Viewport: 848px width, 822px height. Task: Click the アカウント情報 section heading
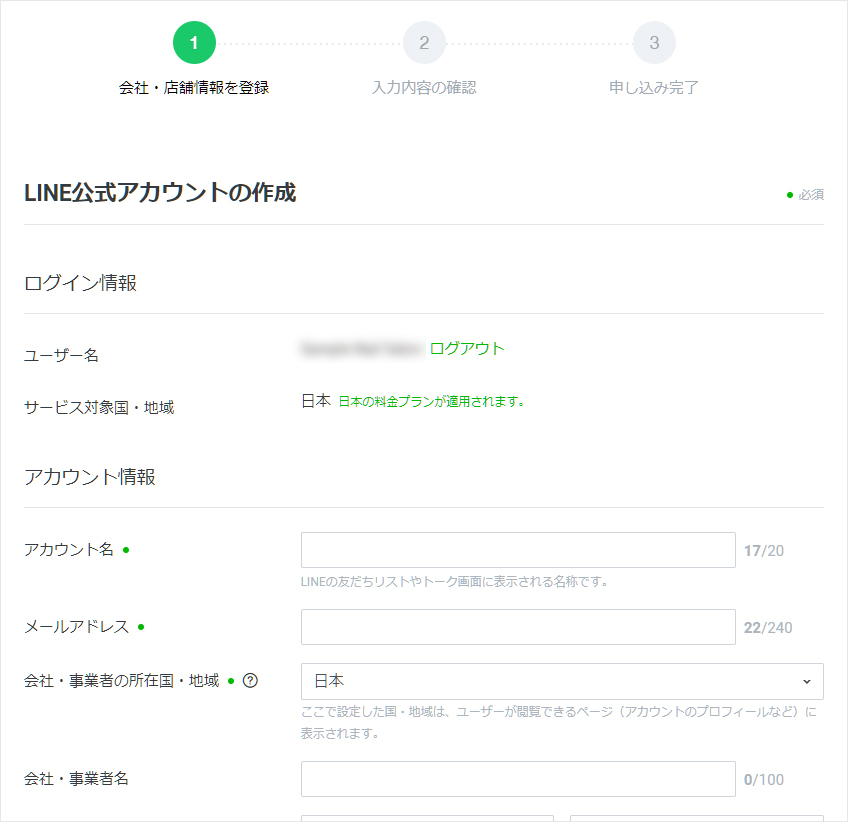point(90,477)
